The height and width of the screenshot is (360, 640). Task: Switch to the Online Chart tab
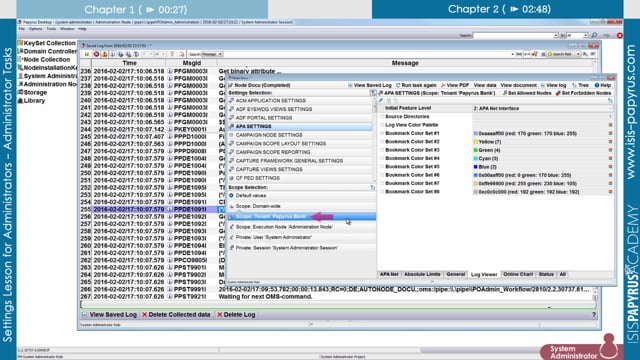518,274
